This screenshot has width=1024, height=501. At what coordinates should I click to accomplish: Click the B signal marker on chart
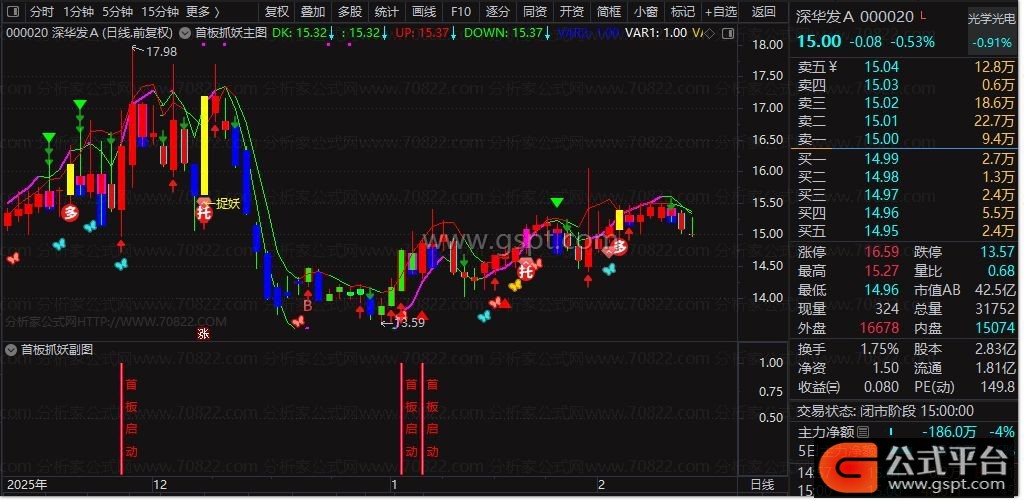tap(307, 306)
